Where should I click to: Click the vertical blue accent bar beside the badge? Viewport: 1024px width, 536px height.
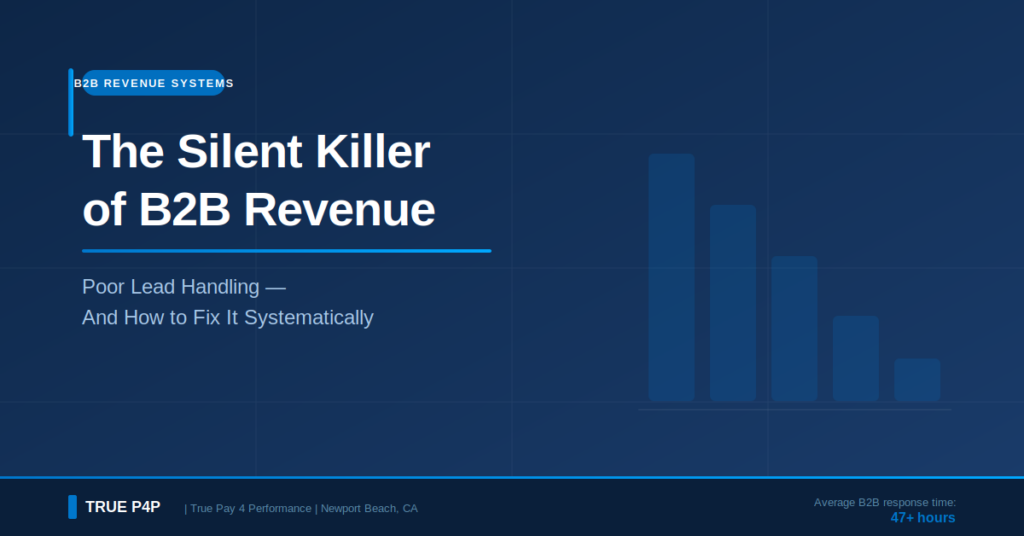(71, 102)
